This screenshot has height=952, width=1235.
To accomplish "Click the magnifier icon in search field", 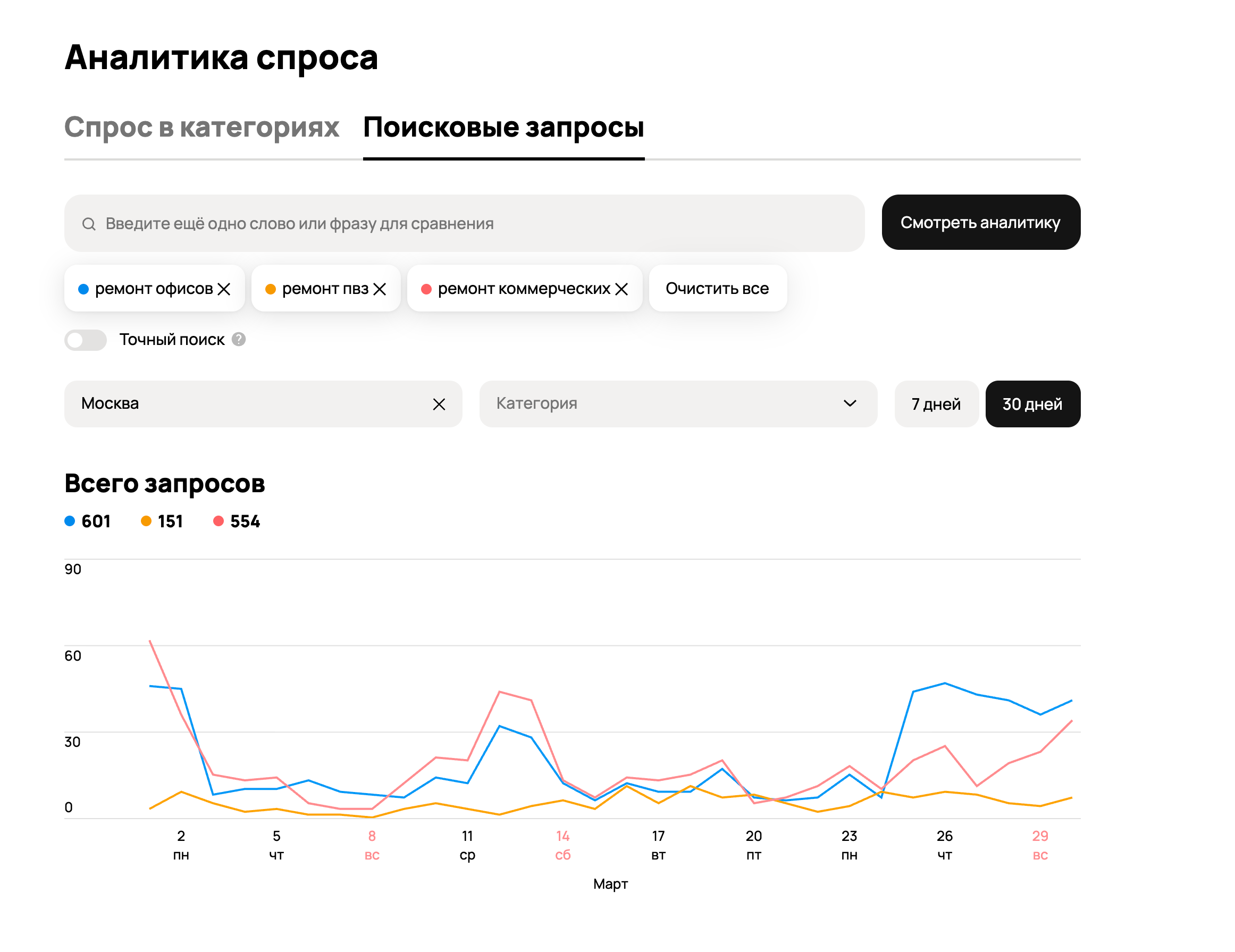I will [x=89, y=224].
